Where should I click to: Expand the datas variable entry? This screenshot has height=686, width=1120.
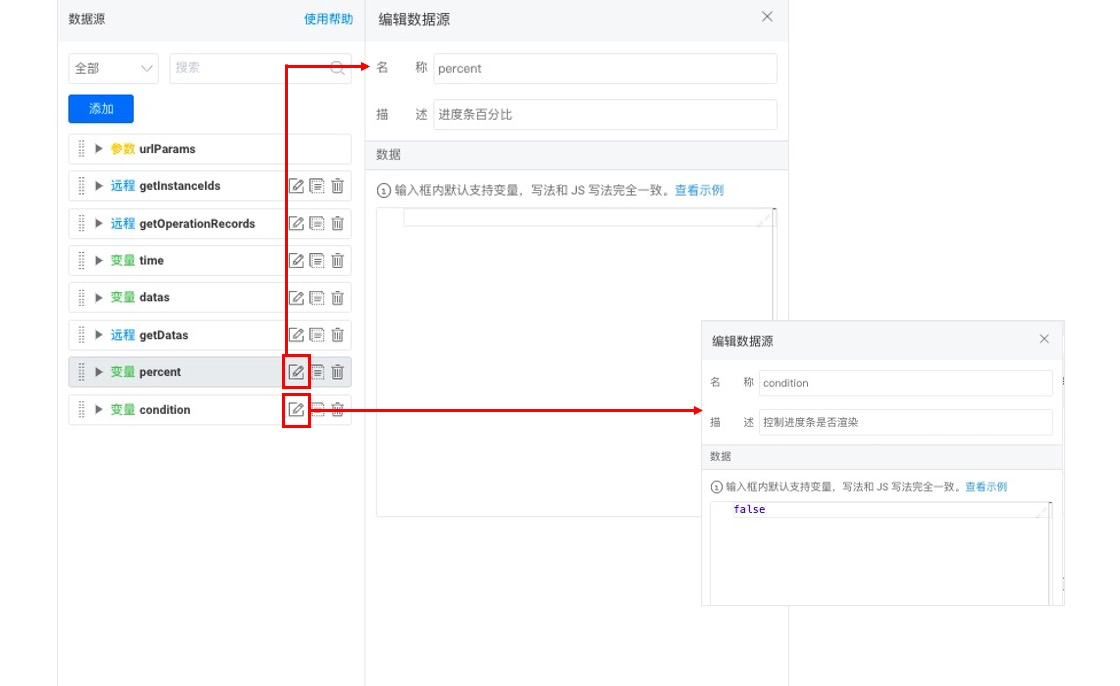tap(99, 297)
